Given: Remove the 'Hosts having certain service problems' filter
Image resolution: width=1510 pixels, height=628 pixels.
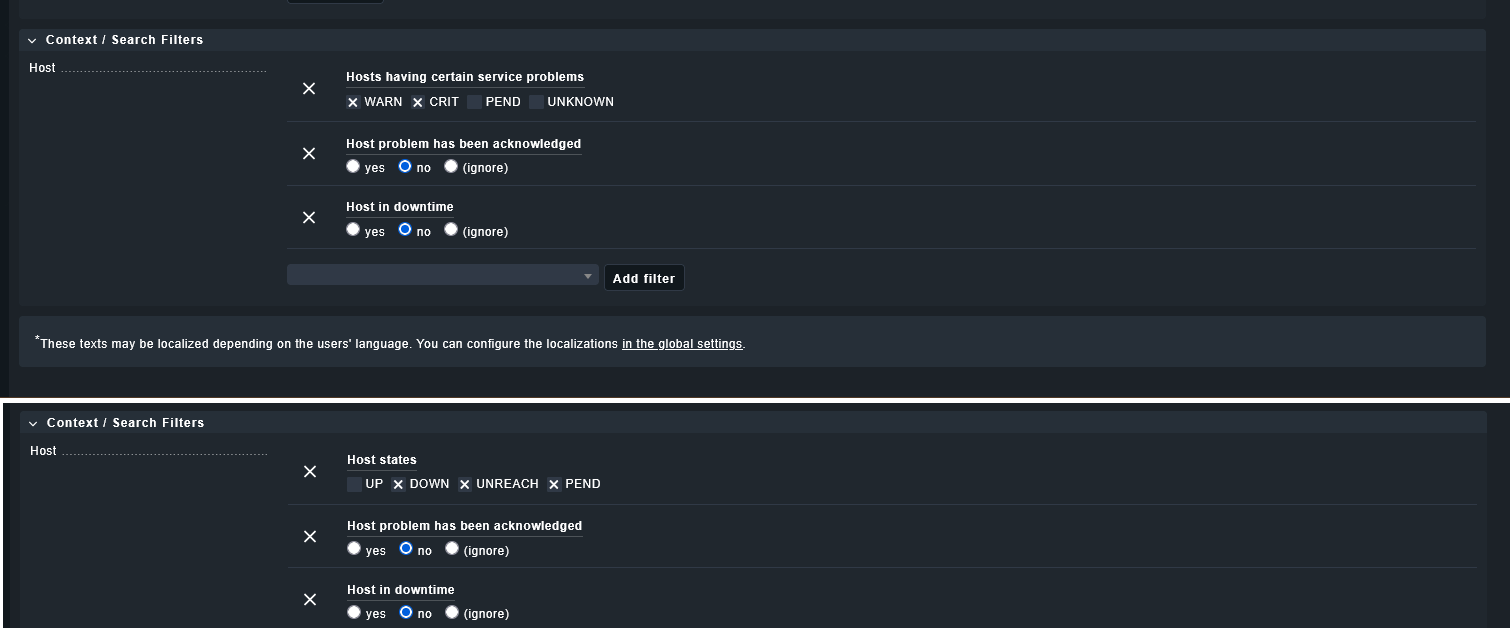Looking at the screenshot, I should [x=309, y=89].
